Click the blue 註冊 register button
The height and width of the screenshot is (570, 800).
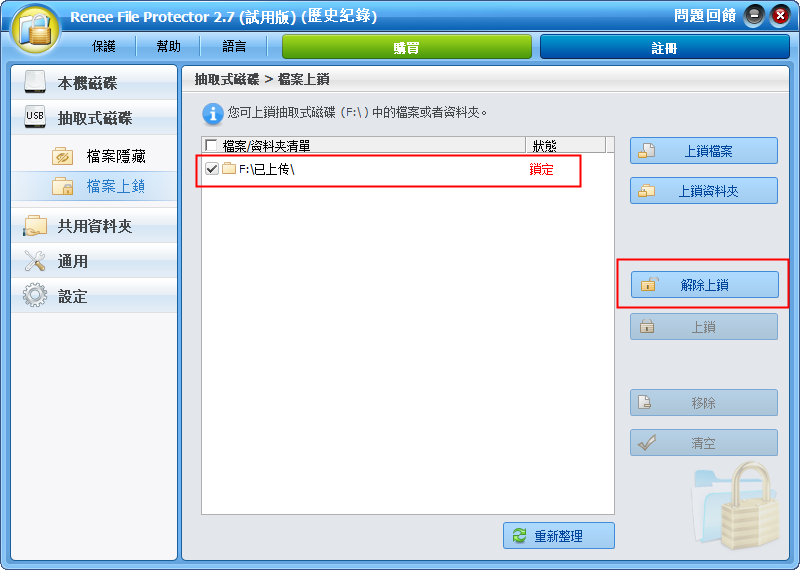[x=665, y=47]
